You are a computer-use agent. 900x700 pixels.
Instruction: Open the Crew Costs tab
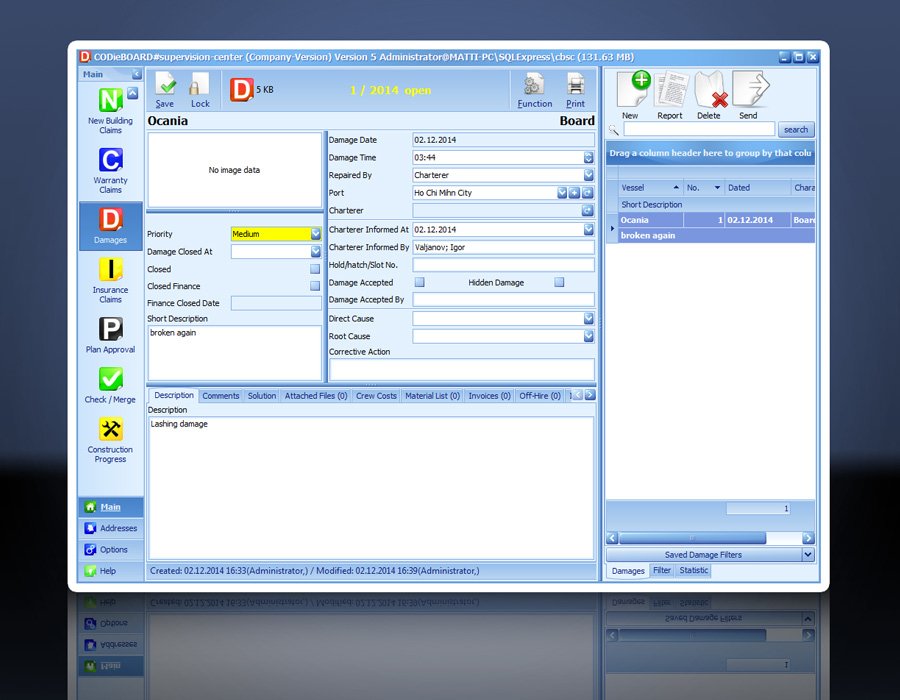coord(376,396)
